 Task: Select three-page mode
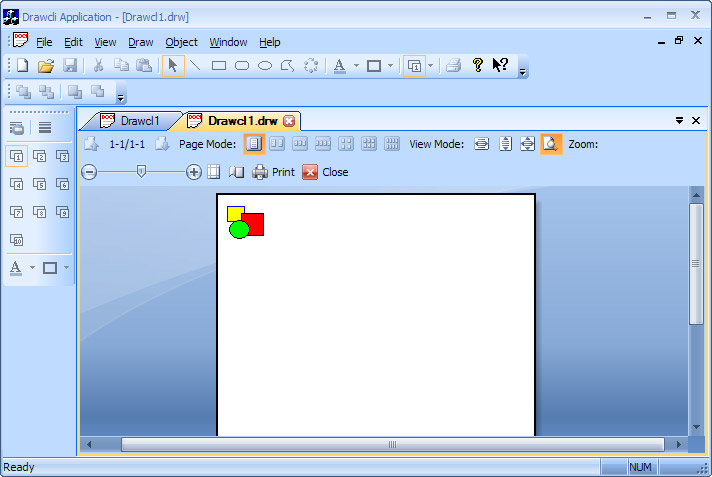tap(300, 144)
